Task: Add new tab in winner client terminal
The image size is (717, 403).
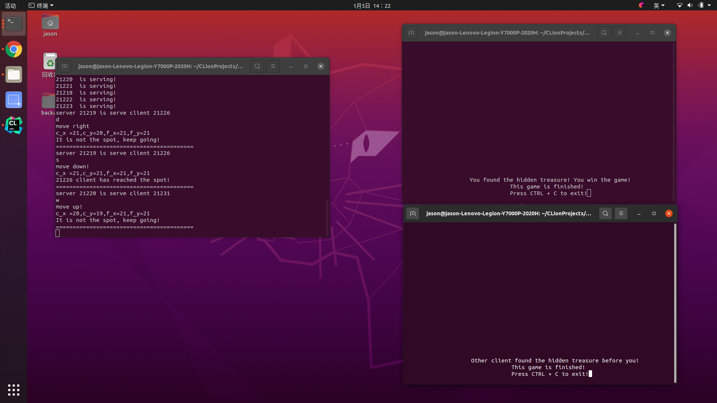Action: click(x=411, y=33)
